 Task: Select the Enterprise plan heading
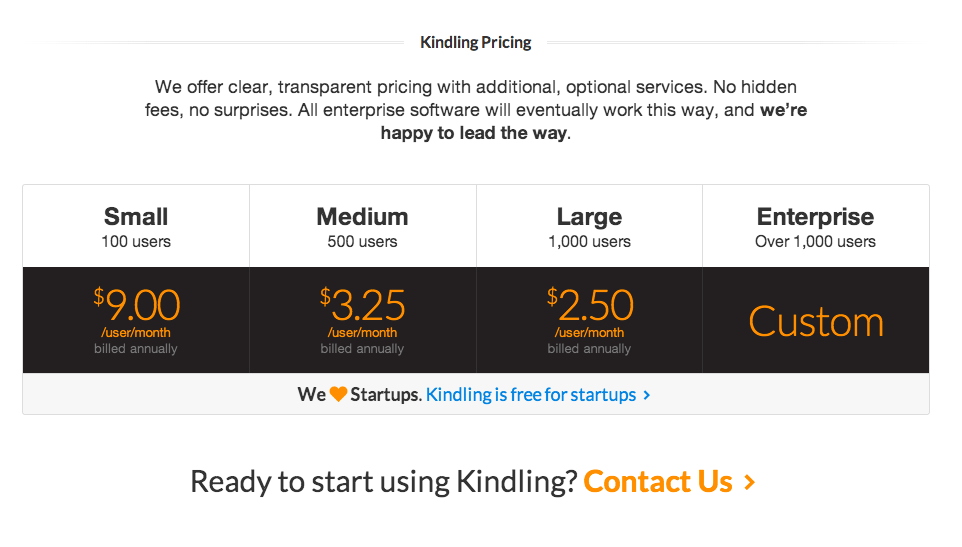point(815,217)
